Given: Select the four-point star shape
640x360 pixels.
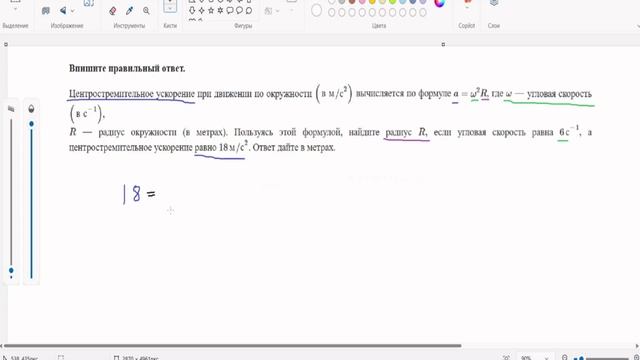Looking at the screenshot, I should 201,10.
